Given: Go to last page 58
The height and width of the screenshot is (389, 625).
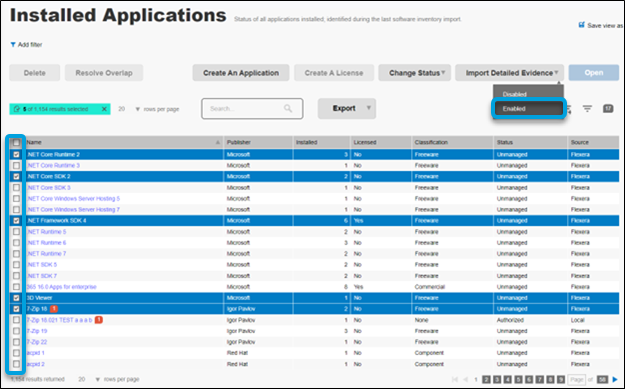Looking at the screenshot, I should 602,379.
